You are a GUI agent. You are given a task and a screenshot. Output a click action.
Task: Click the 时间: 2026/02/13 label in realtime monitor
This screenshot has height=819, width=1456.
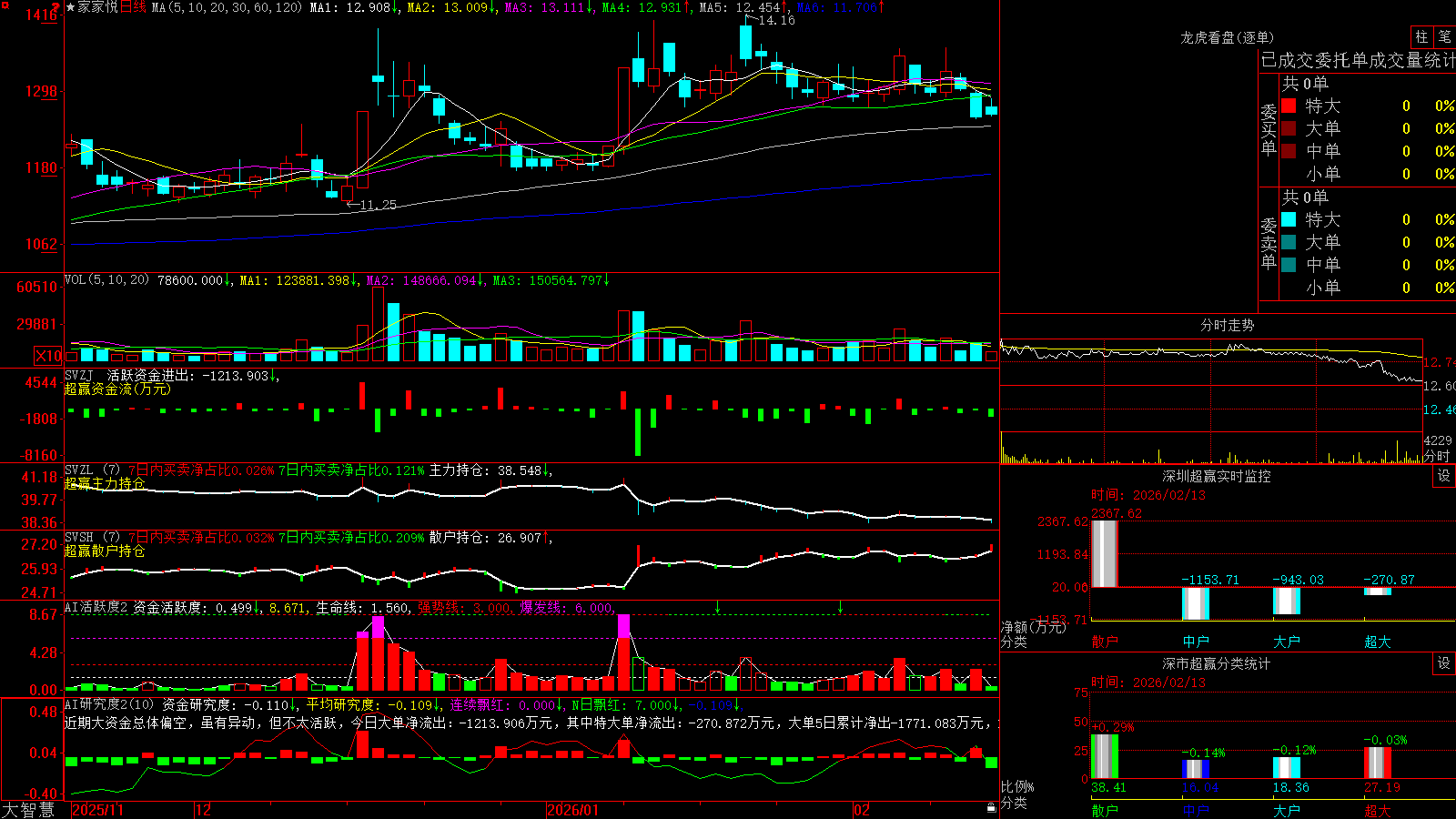[x=1148, y=495]
